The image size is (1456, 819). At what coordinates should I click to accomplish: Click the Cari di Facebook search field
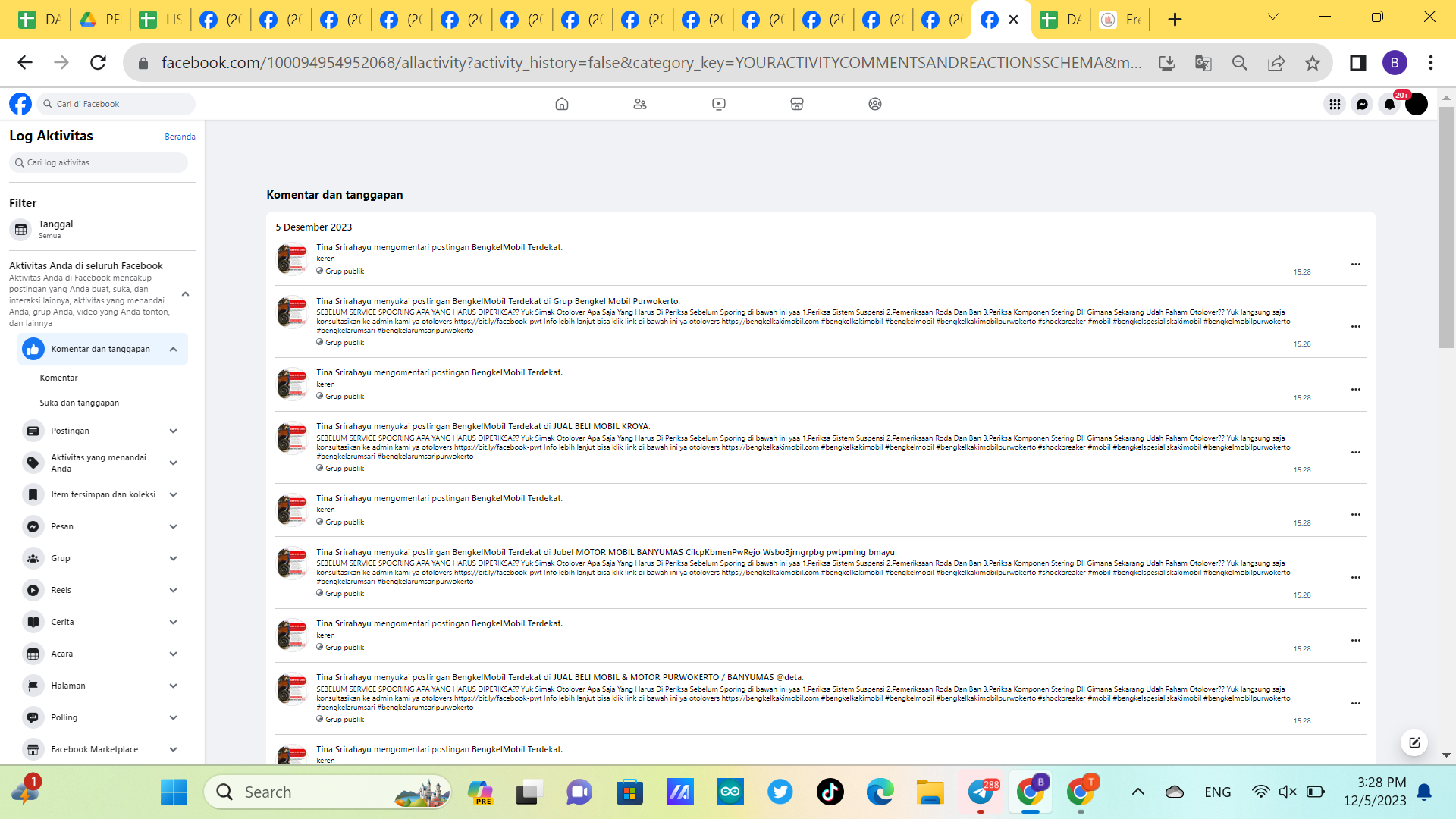tap(116, 104)
